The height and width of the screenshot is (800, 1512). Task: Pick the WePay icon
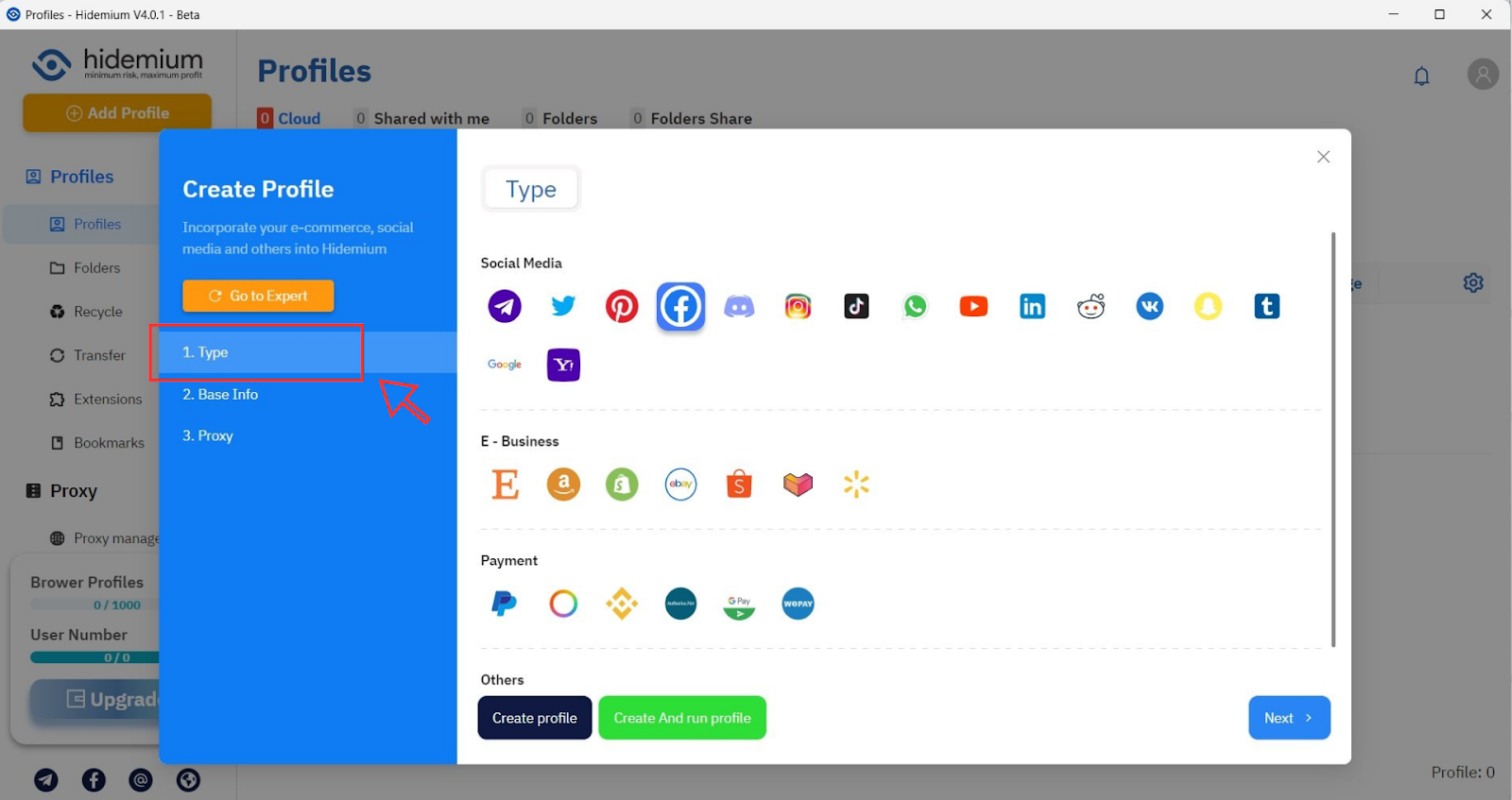point(798,604)
